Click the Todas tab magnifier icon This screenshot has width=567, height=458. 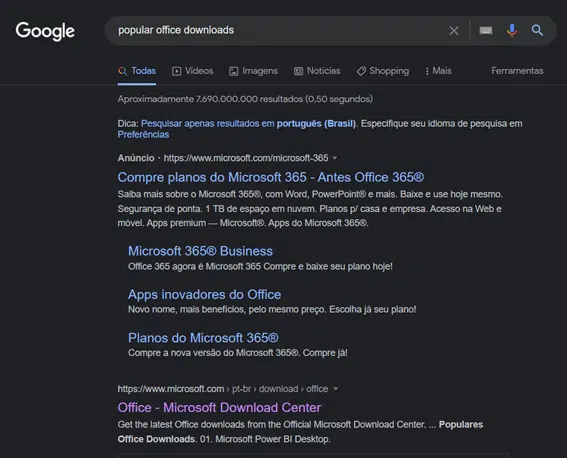point(123,71)
